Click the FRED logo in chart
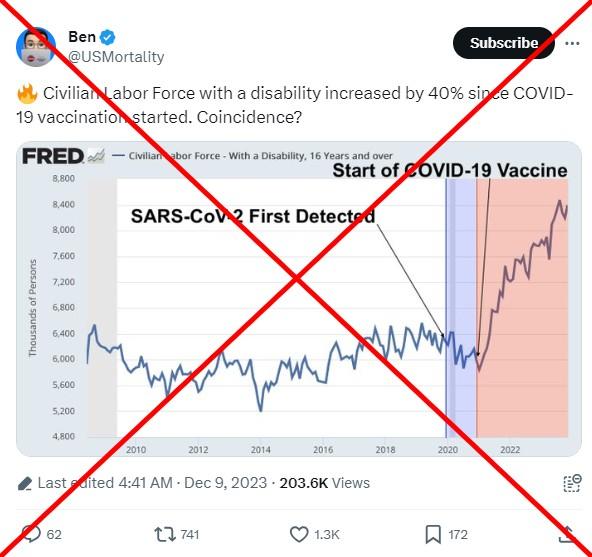This screenshot has width=592, height=557. 53,156
